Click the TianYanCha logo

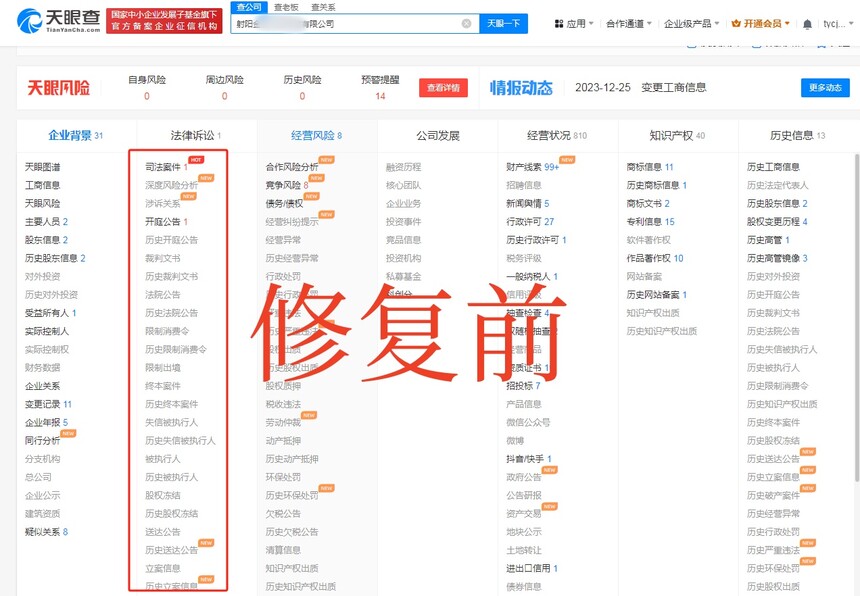click(59, 21)
